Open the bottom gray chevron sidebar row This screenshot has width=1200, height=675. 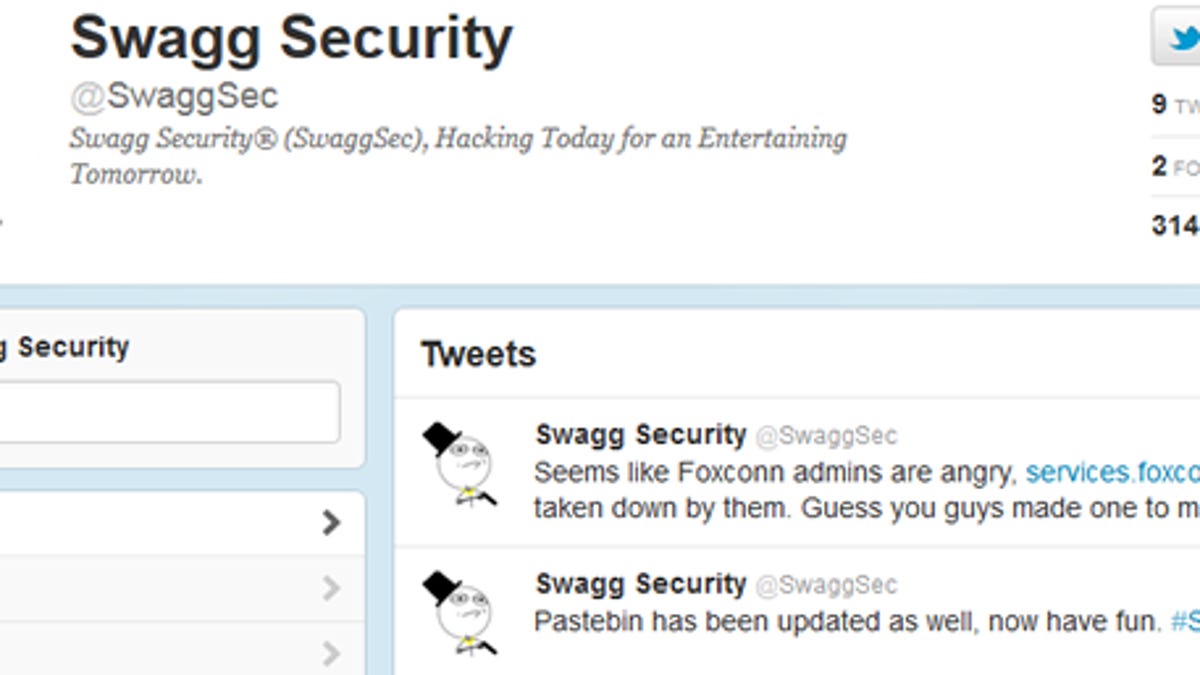tap(331, 654)
